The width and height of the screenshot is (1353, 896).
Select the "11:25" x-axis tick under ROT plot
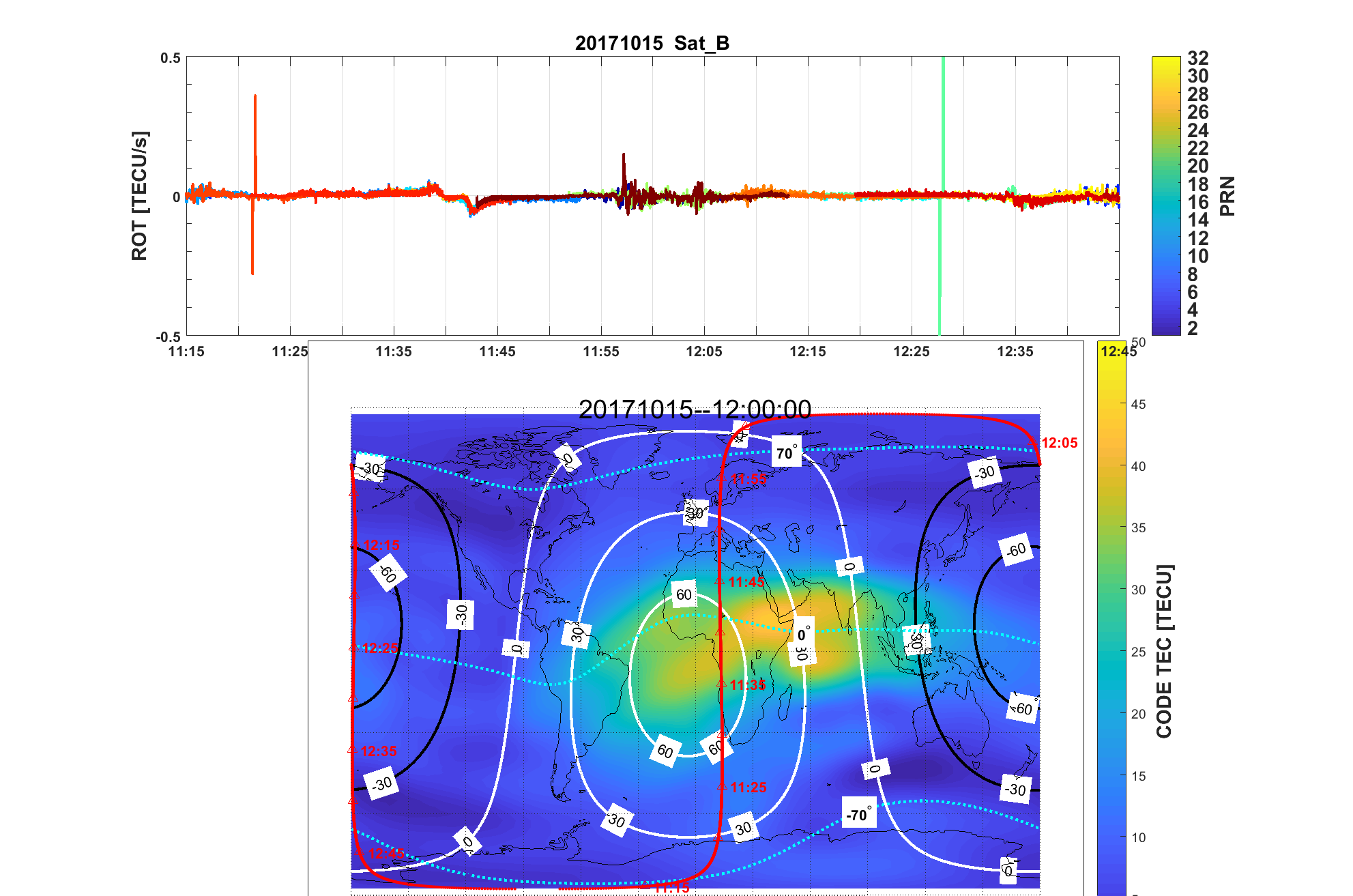(289, 351)
